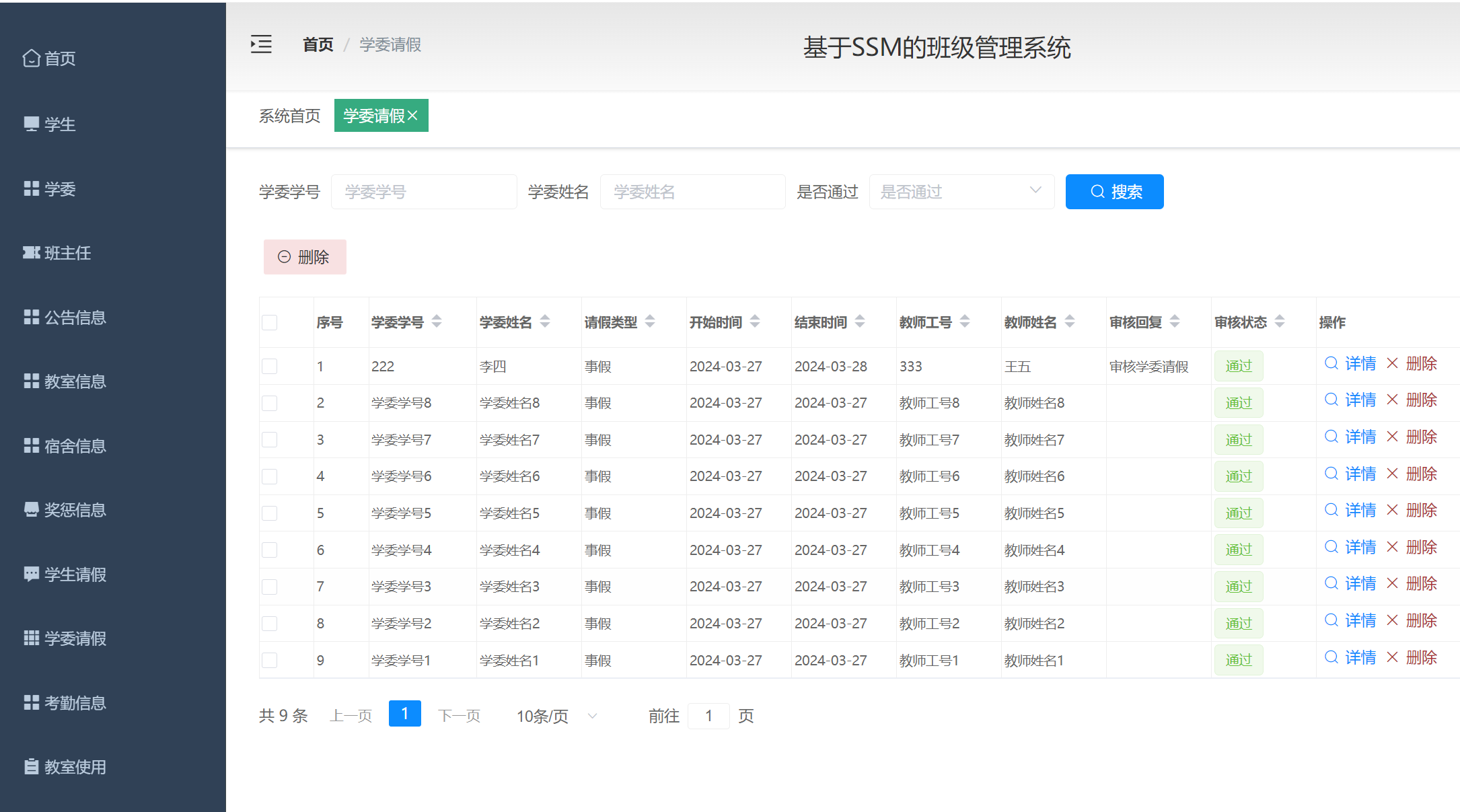Click the circle-minus icon on batch 删除 button
Viewport: 1460px width, 812px height.
285,257
